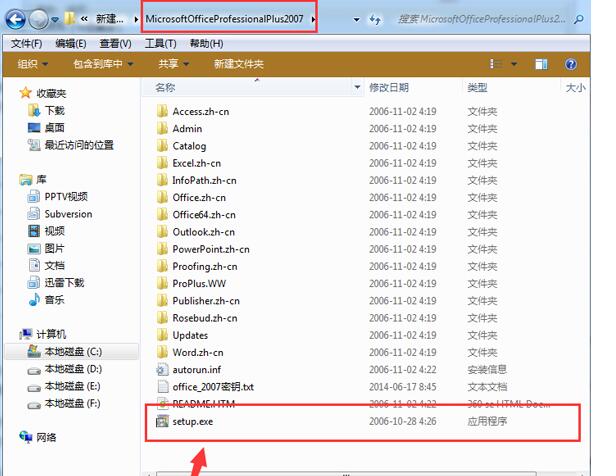This screenshot has height=476, width=616.
Task: Open the 帮助(H) menu
Action: pyautogui.click(x=206, y=43)
